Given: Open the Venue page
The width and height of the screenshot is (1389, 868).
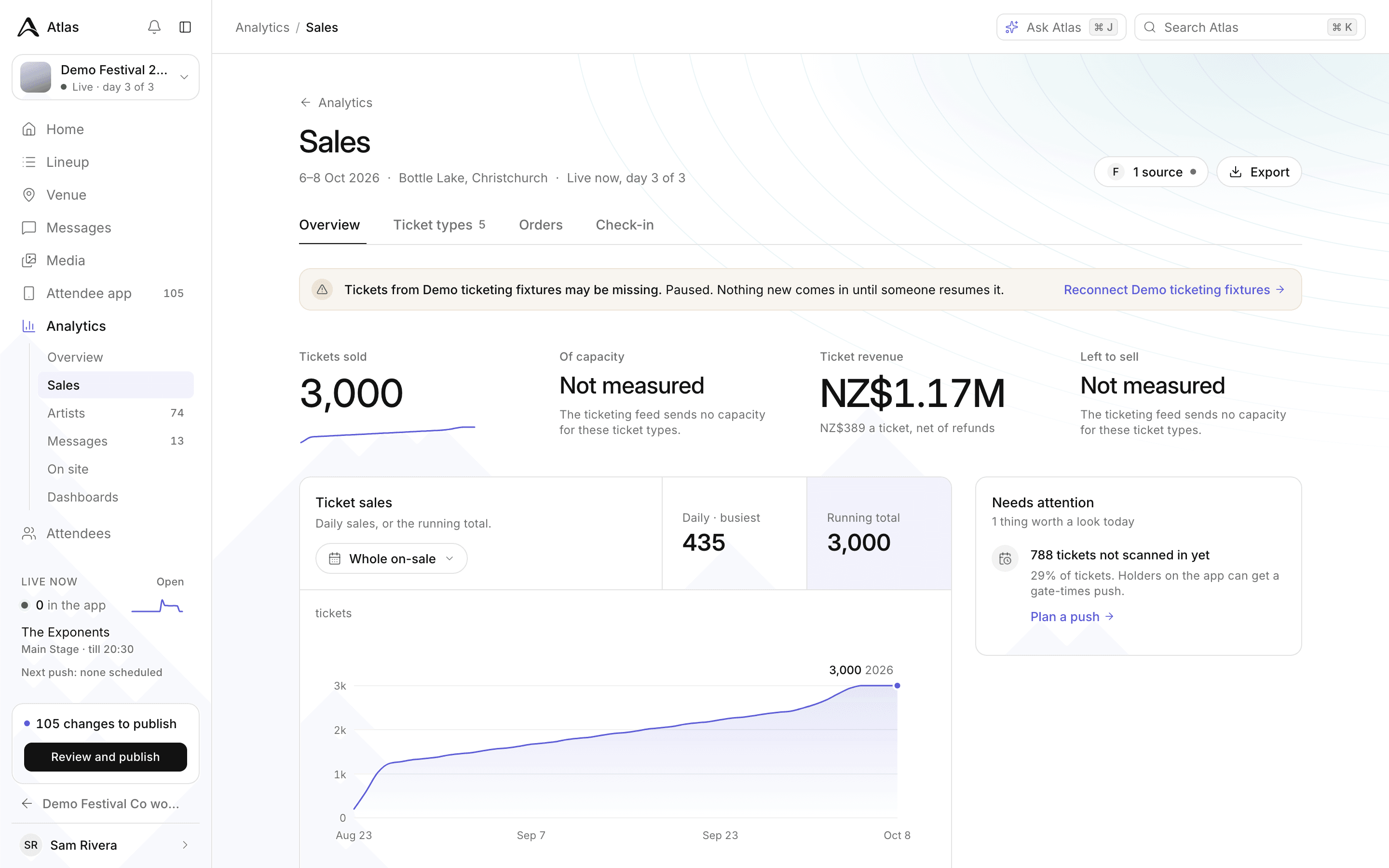Looking at the screenshot, I should click(x=106, y=195).
